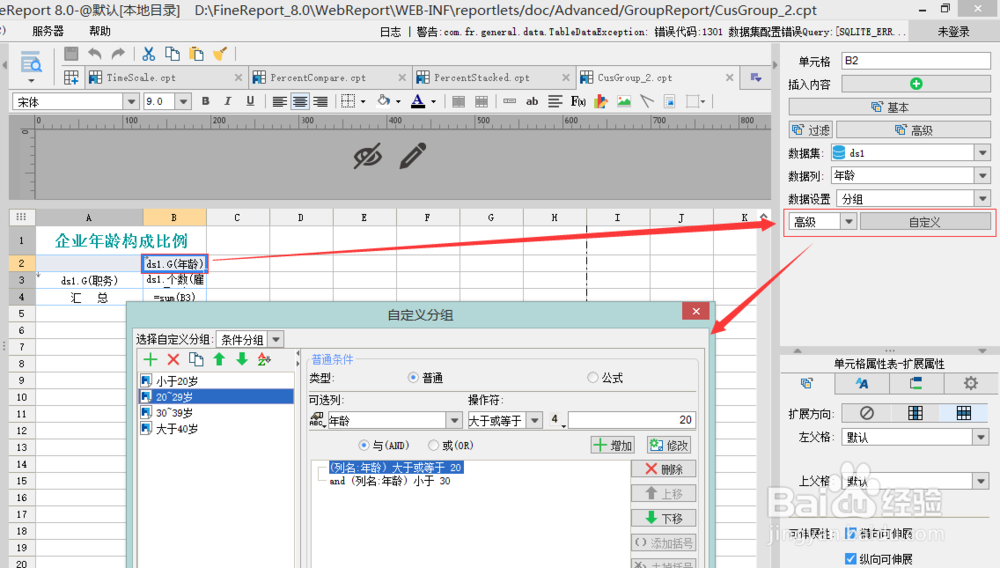Click green plus insert content button
This screenshot has width=1000, height=568.
[916, 84]
